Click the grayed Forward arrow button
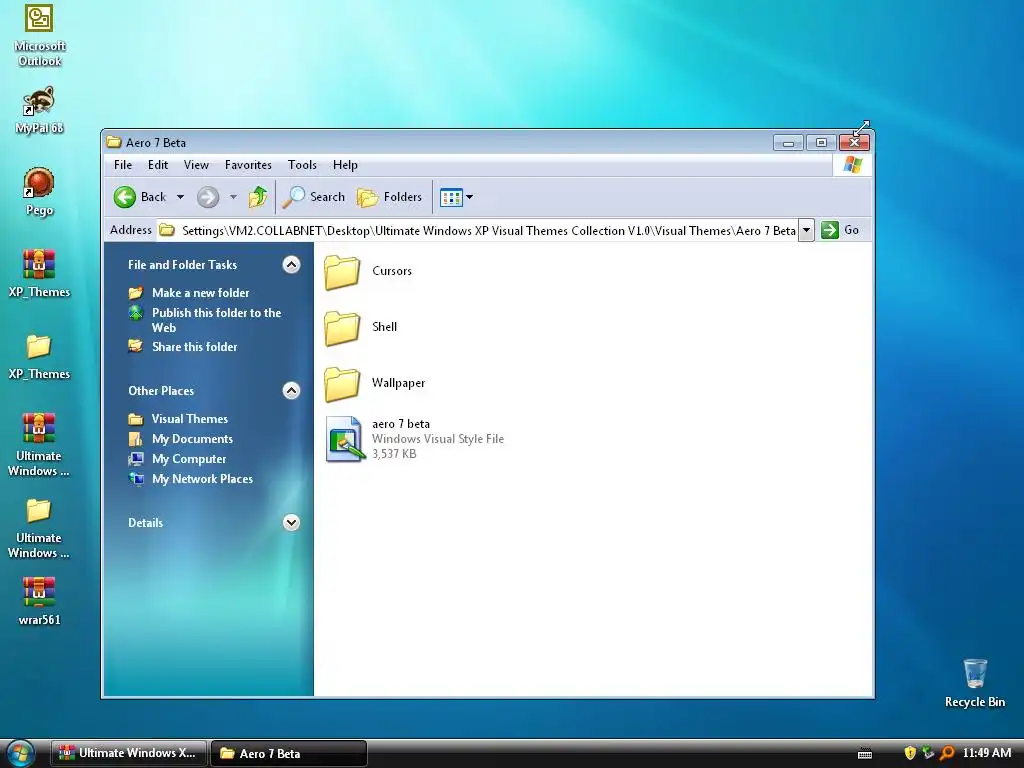1024x768 pixels. click(x=208, y=197)
